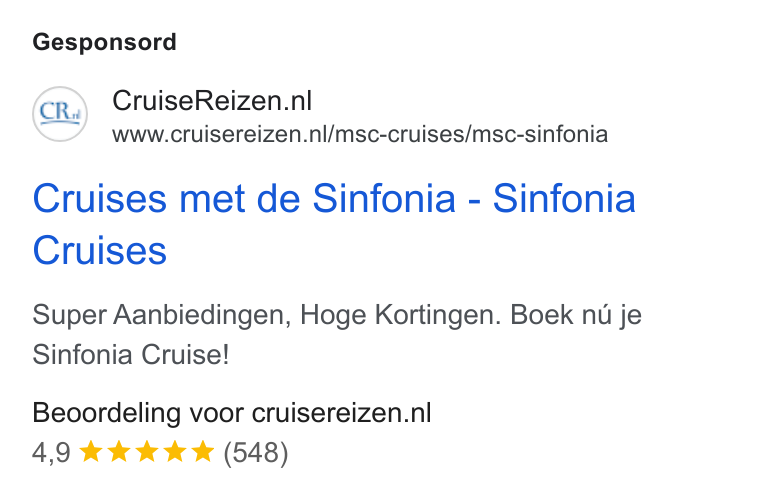Click the second 'Sinfonia' in the headline's first line
Viewport: 760px width, 496px height.
point(564,198)
